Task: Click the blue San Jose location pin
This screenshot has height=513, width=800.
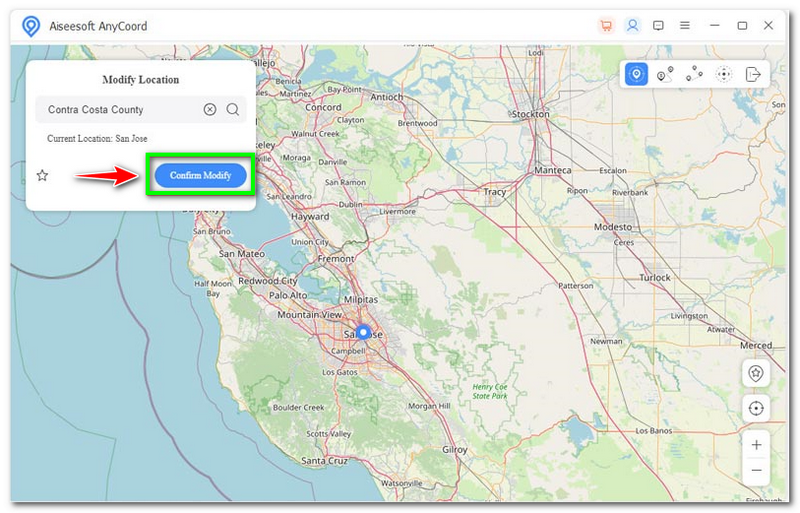Action: click(x=363, y=332)
